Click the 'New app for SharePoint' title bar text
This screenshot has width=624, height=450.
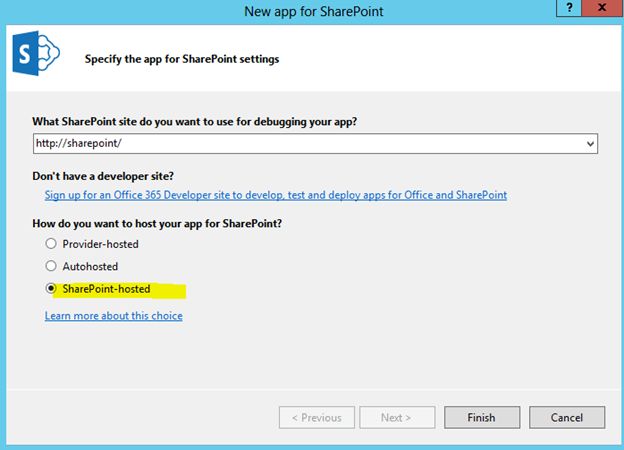pyautogui.click(x=314, y=12)
